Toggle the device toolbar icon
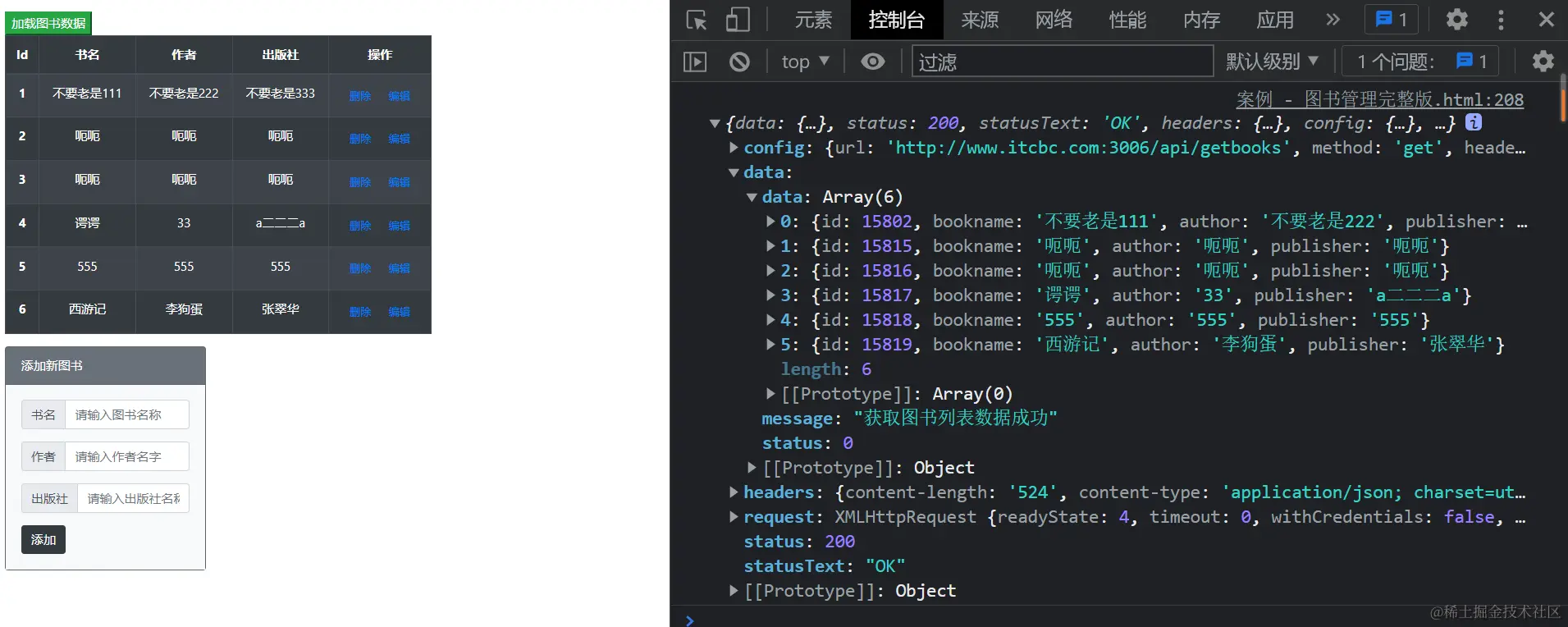 738,20
